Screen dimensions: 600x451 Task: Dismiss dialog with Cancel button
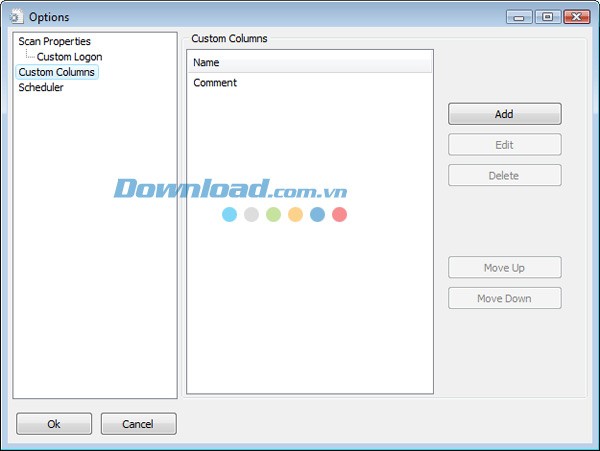tap(139, 424)
